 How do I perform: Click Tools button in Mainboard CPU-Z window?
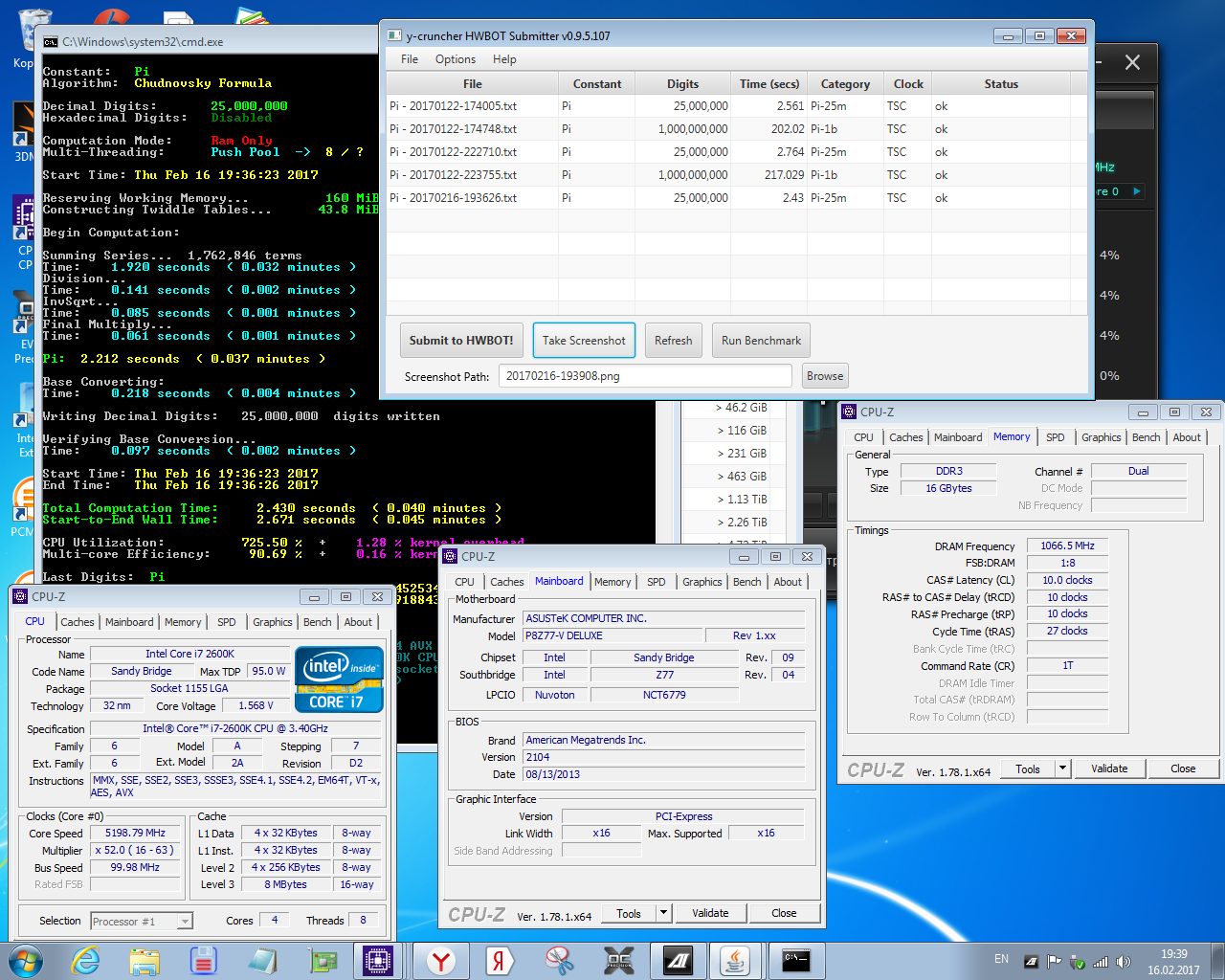[x=629, y=913]
